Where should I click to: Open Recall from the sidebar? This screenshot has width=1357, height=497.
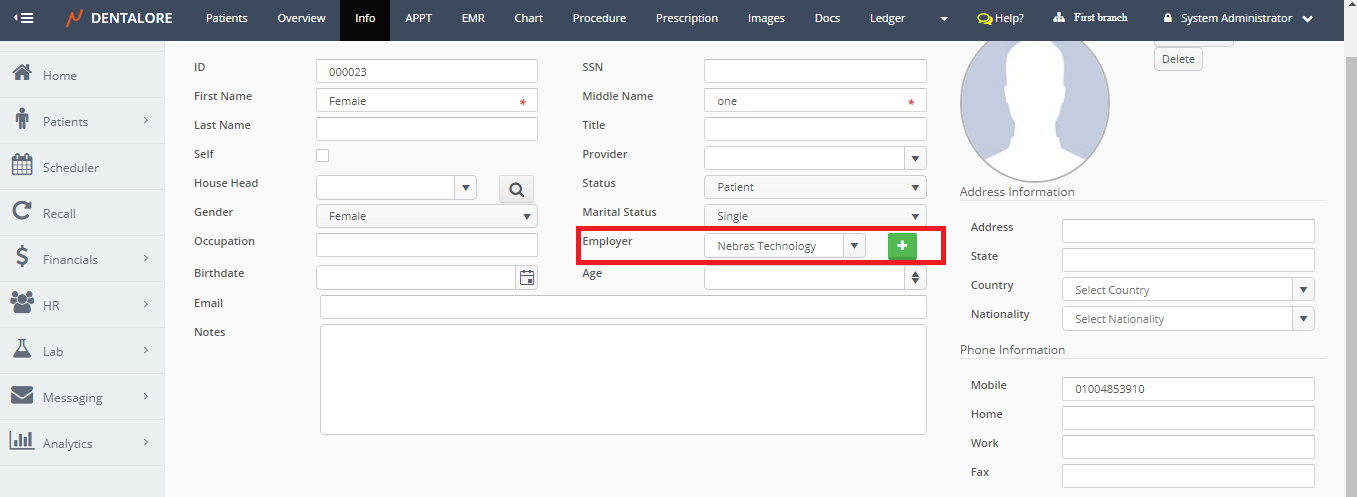(x=59, y=213)
